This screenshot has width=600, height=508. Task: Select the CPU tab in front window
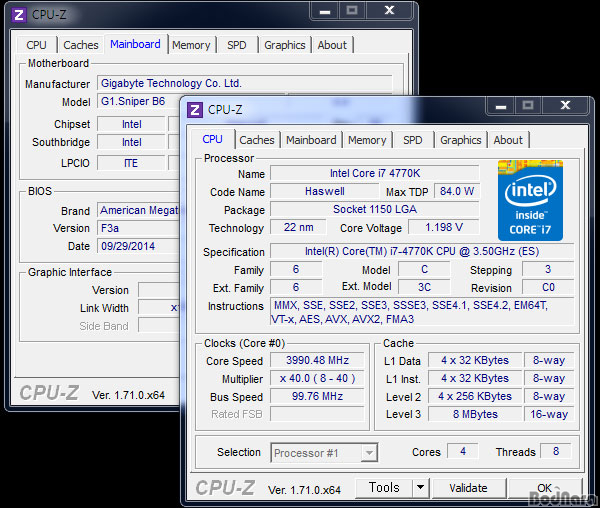[212, 139]
